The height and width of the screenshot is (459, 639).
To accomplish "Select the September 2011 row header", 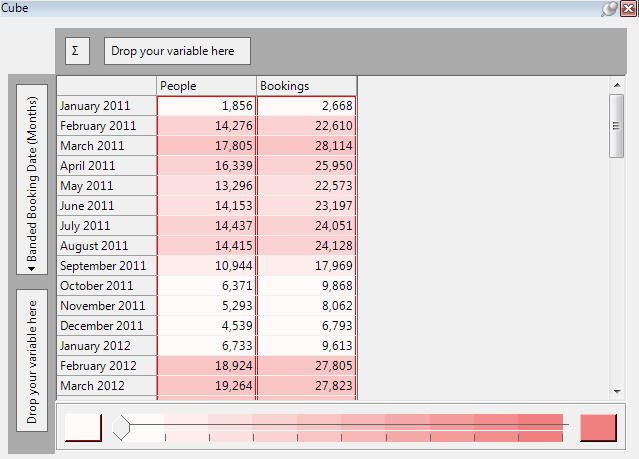I will point(107,266).
